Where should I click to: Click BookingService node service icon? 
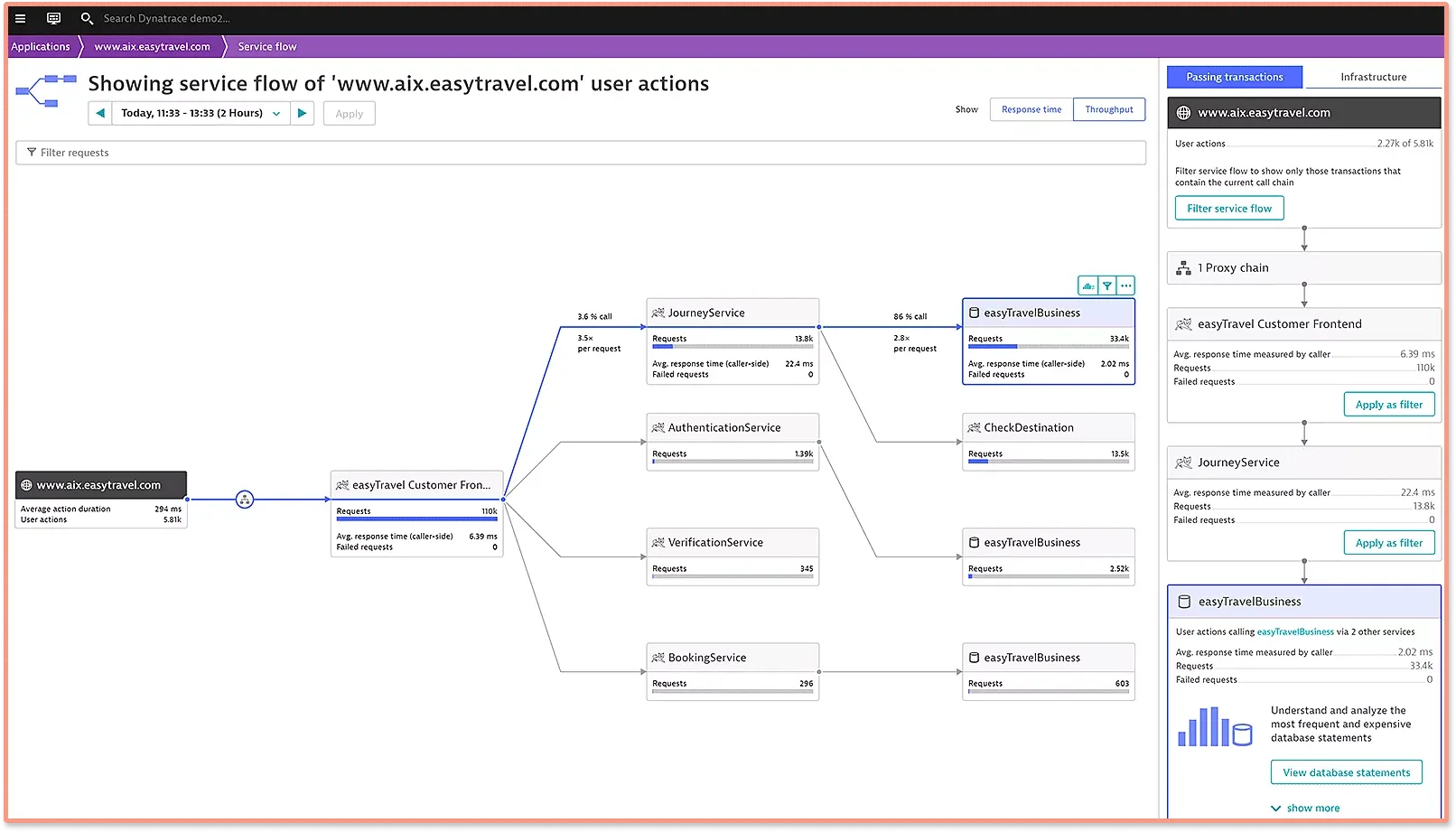[x=658, y=658]
